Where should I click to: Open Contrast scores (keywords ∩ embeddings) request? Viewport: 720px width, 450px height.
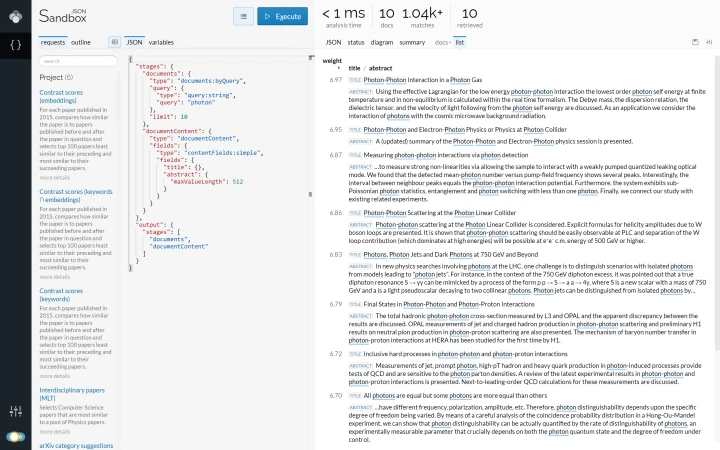click(x=76, y=196)
